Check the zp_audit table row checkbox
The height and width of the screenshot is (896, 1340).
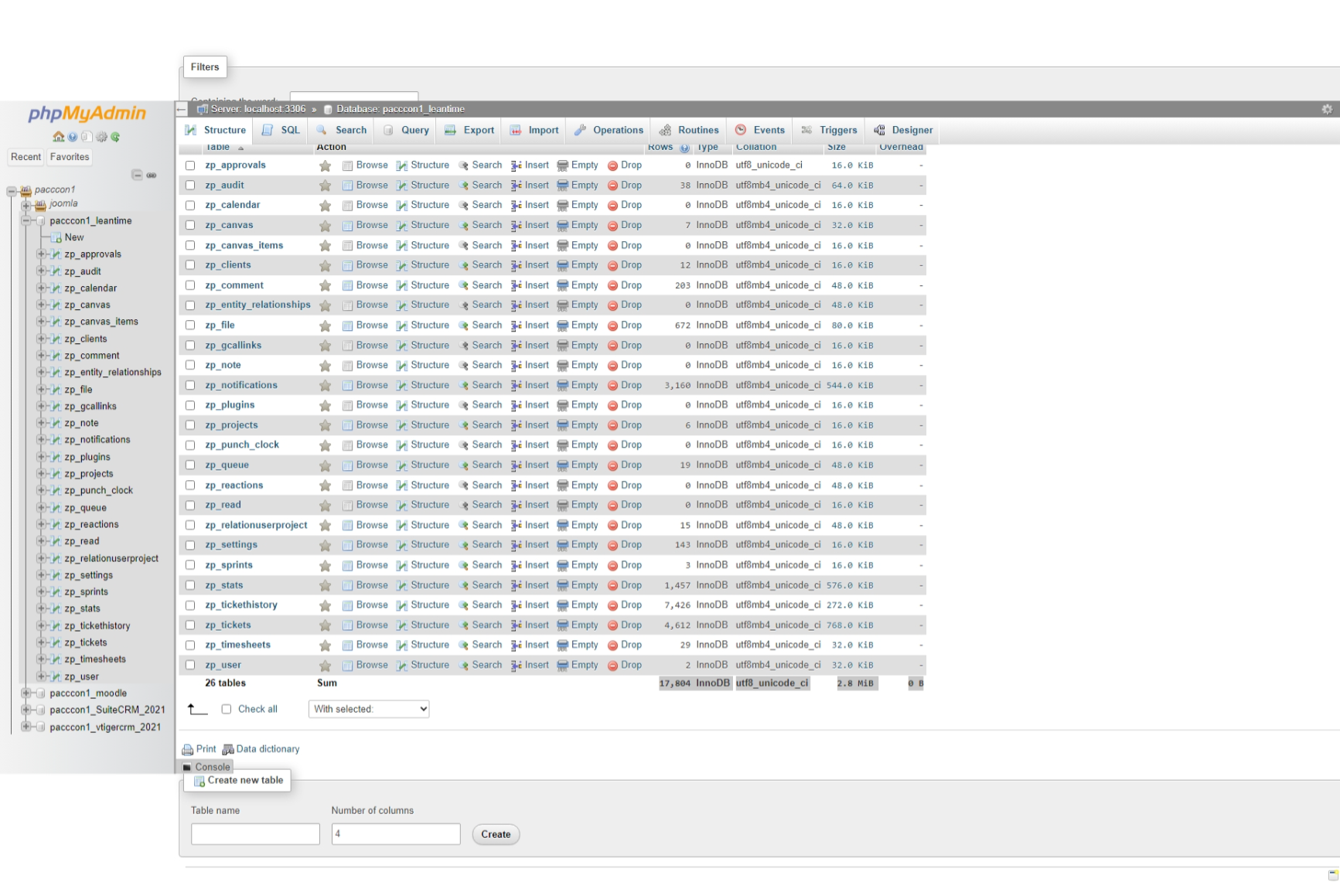[x=190, y=185]
